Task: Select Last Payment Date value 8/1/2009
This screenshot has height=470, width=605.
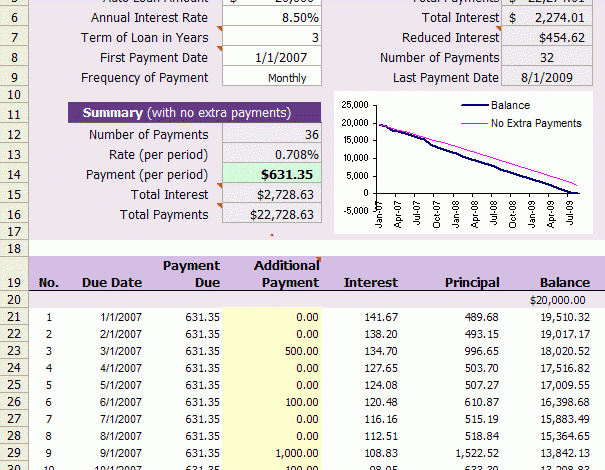Action: (547, 78)
